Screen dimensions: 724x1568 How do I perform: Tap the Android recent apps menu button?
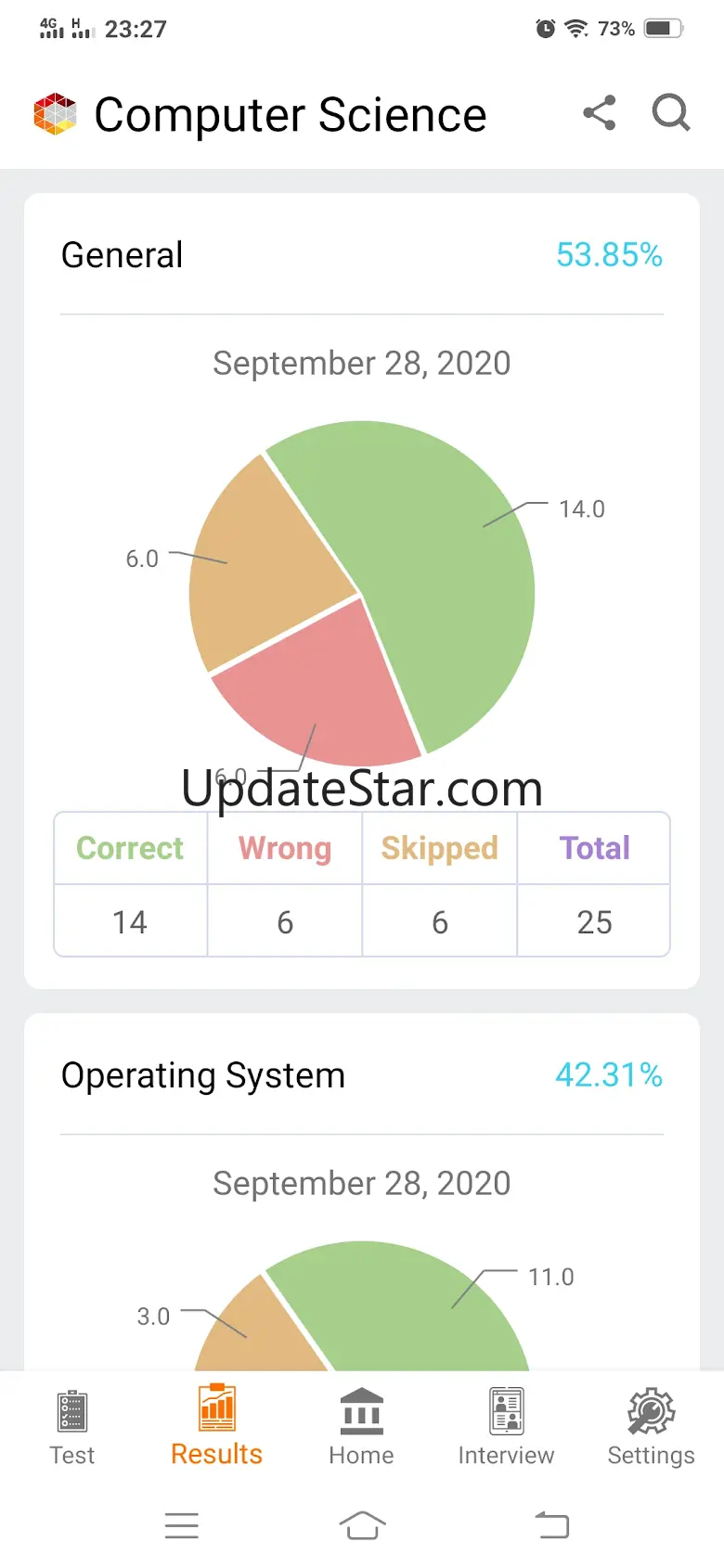(x=182, y=1525)
